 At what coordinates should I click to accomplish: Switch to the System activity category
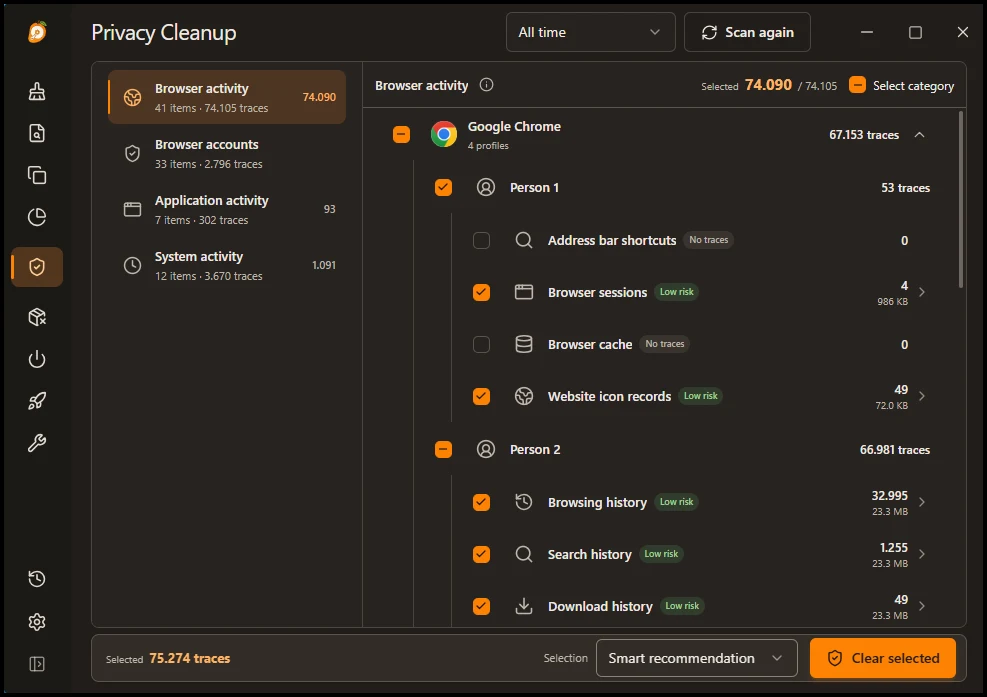tap(227, 265)
